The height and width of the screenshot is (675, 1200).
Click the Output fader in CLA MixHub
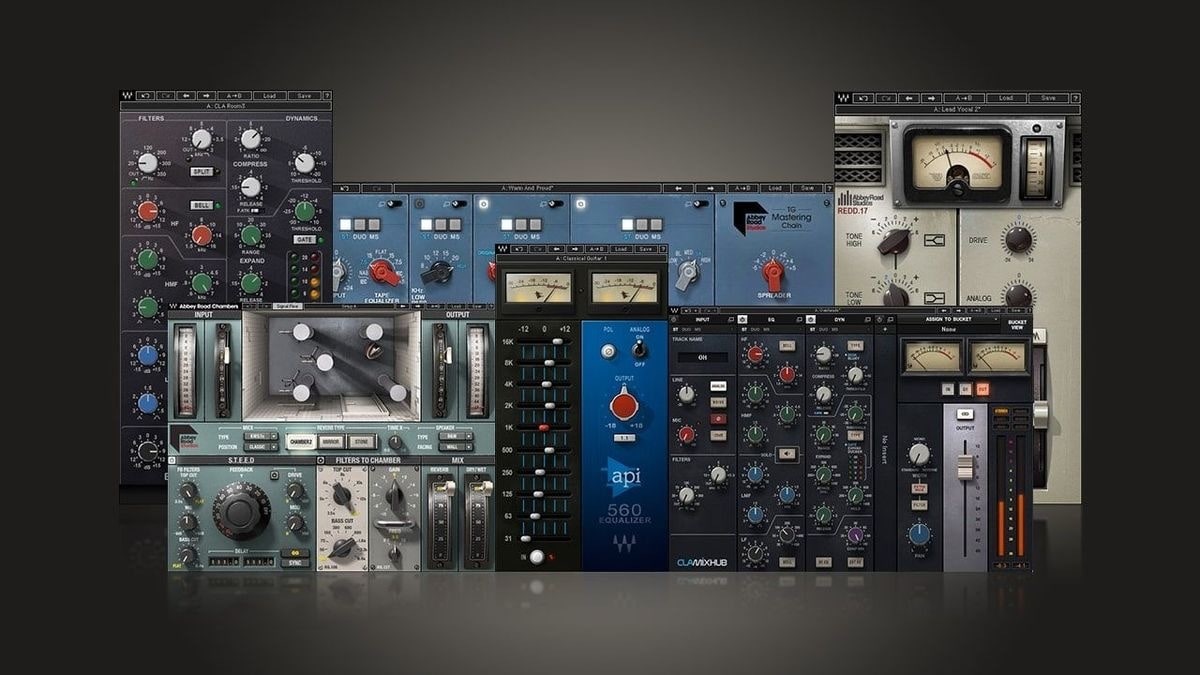tap(965, 466)
